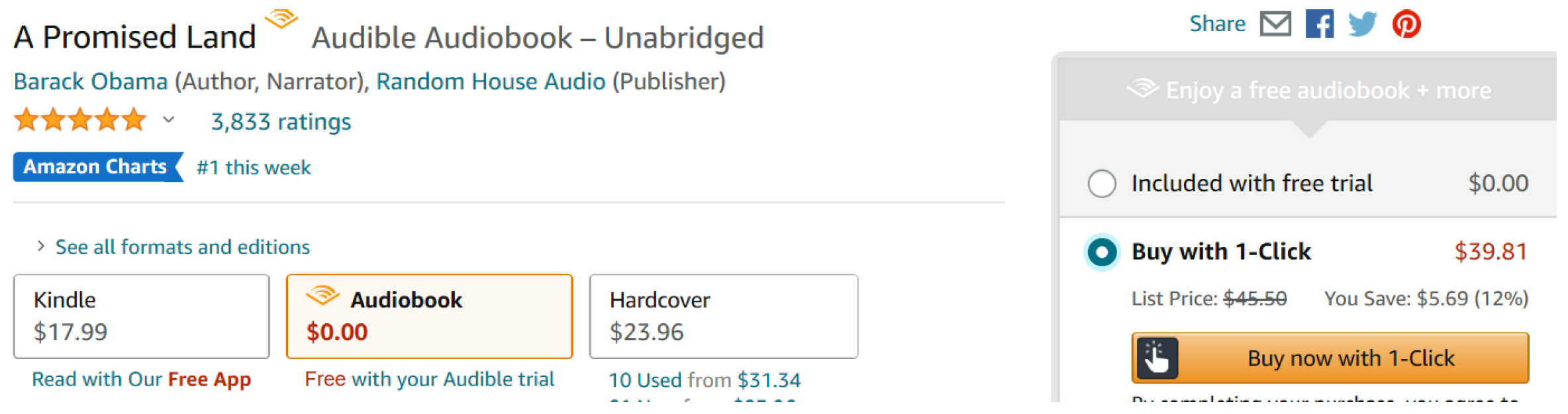This screenshot has height=414, width=1568.
Task: Share this audiobook on Facebook
Action: pos(1319,25)
